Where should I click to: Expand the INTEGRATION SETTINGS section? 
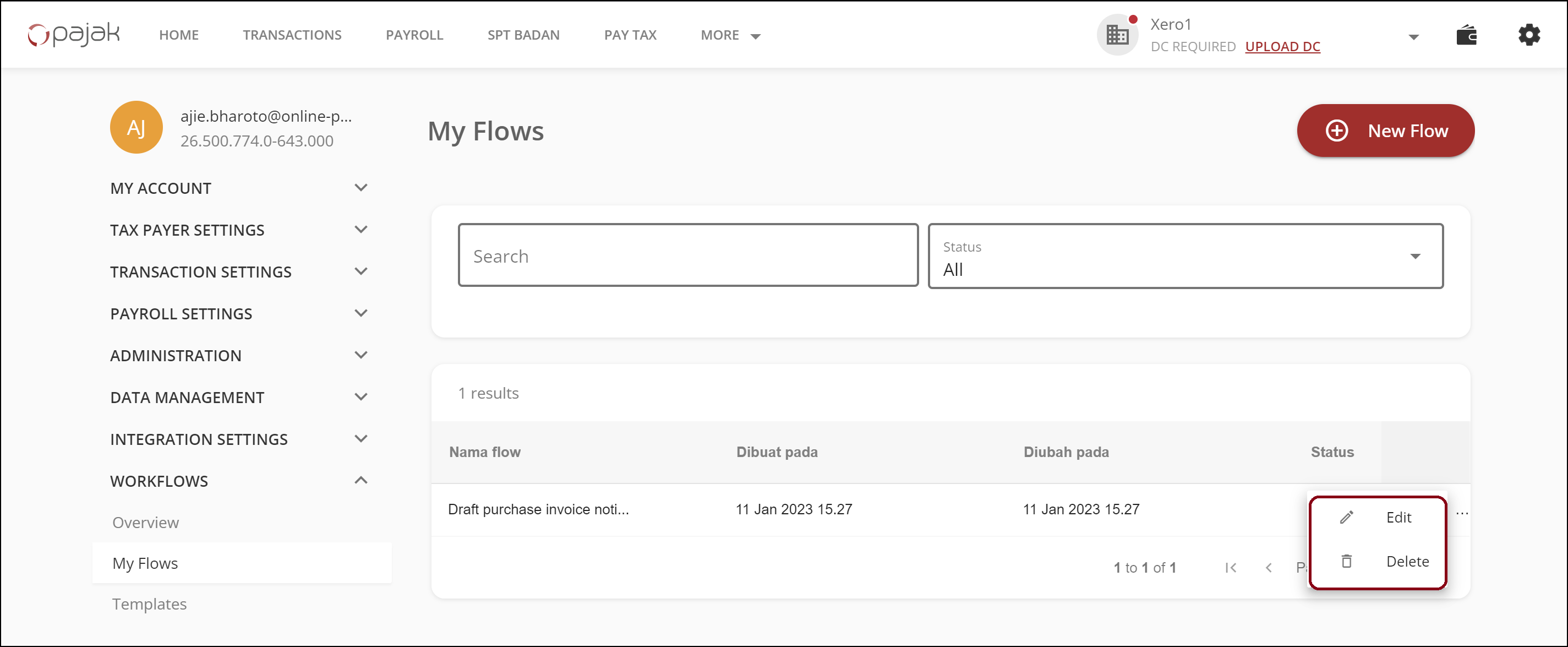360,439
